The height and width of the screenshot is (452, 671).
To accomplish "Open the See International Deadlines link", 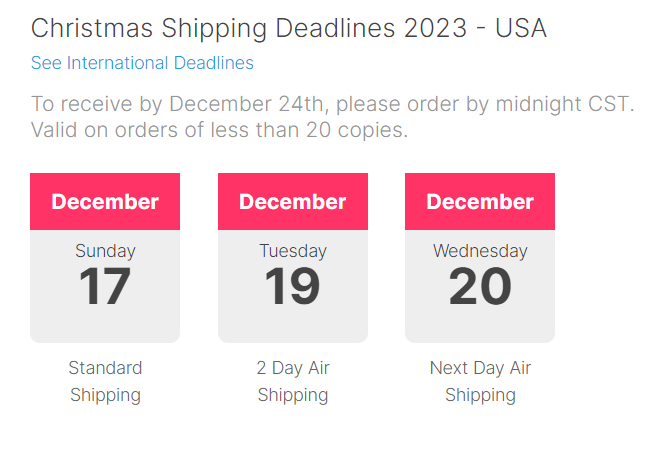I will click(142, 63).
